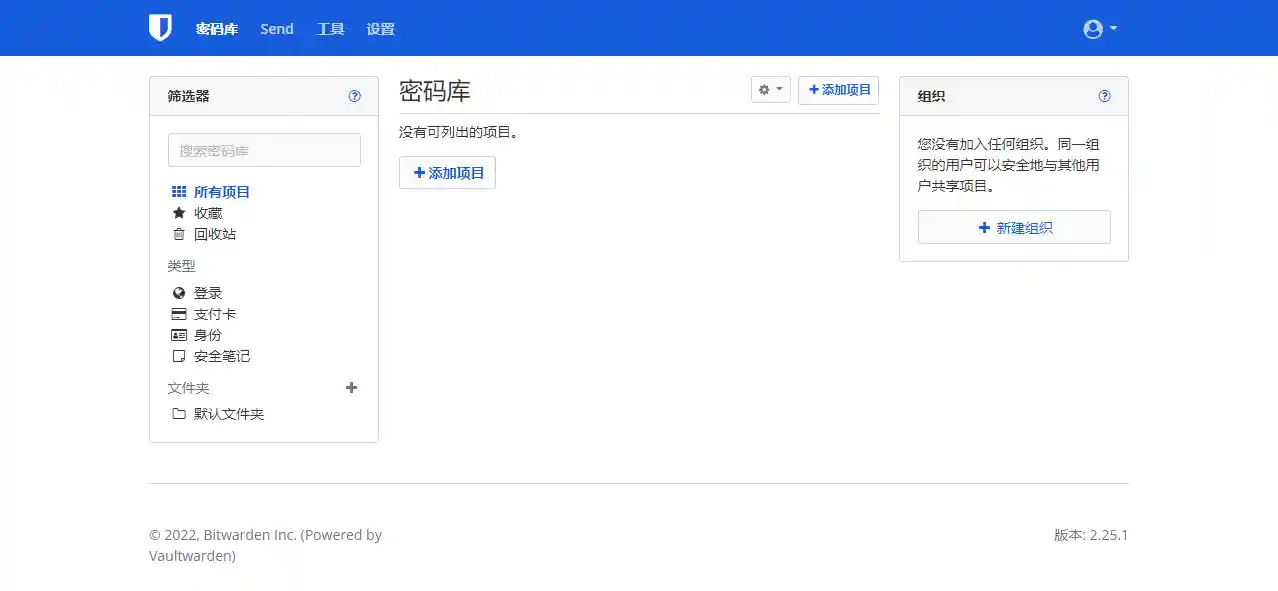Filter items by 安全笔记 note type
This screenshot has width=1278, height=591.
pyautogui.click(x=221, y=356)
